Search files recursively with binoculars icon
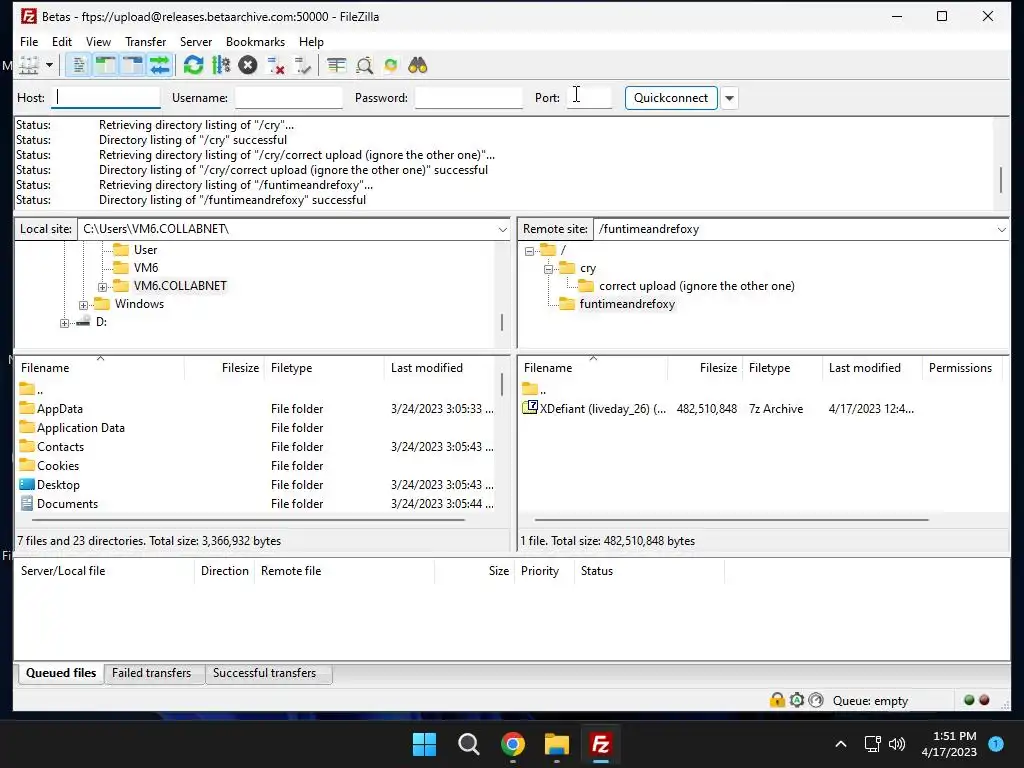The height and width of the screenshot is (768, 1024). [x=417, y=65]
